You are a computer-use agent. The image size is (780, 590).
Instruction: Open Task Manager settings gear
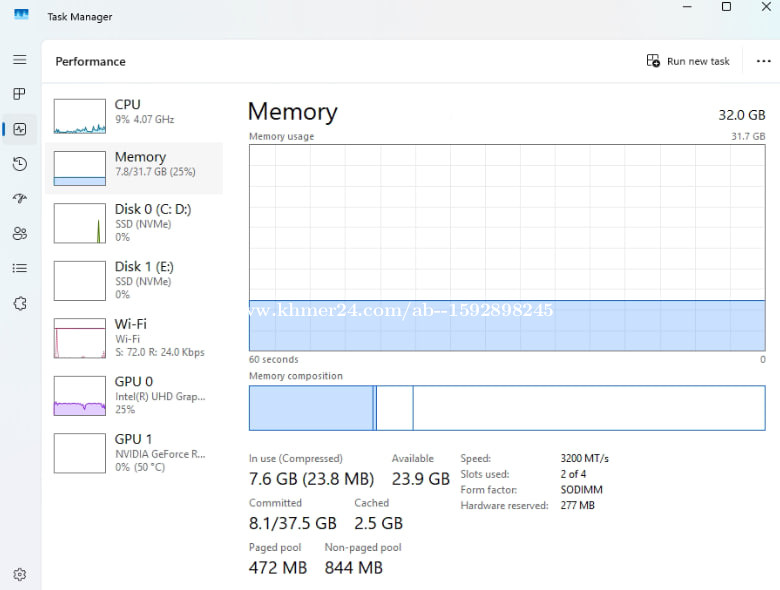19,574
